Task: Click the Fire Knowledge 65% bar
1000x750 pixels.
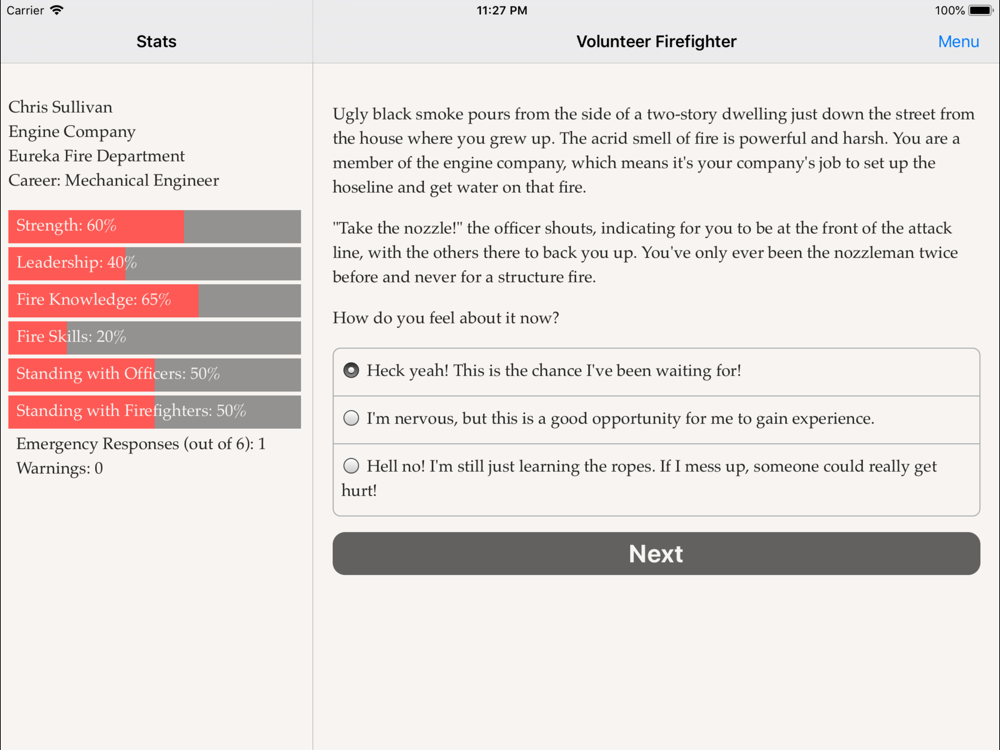Action: pyautogui.click(x=154, y=301)
